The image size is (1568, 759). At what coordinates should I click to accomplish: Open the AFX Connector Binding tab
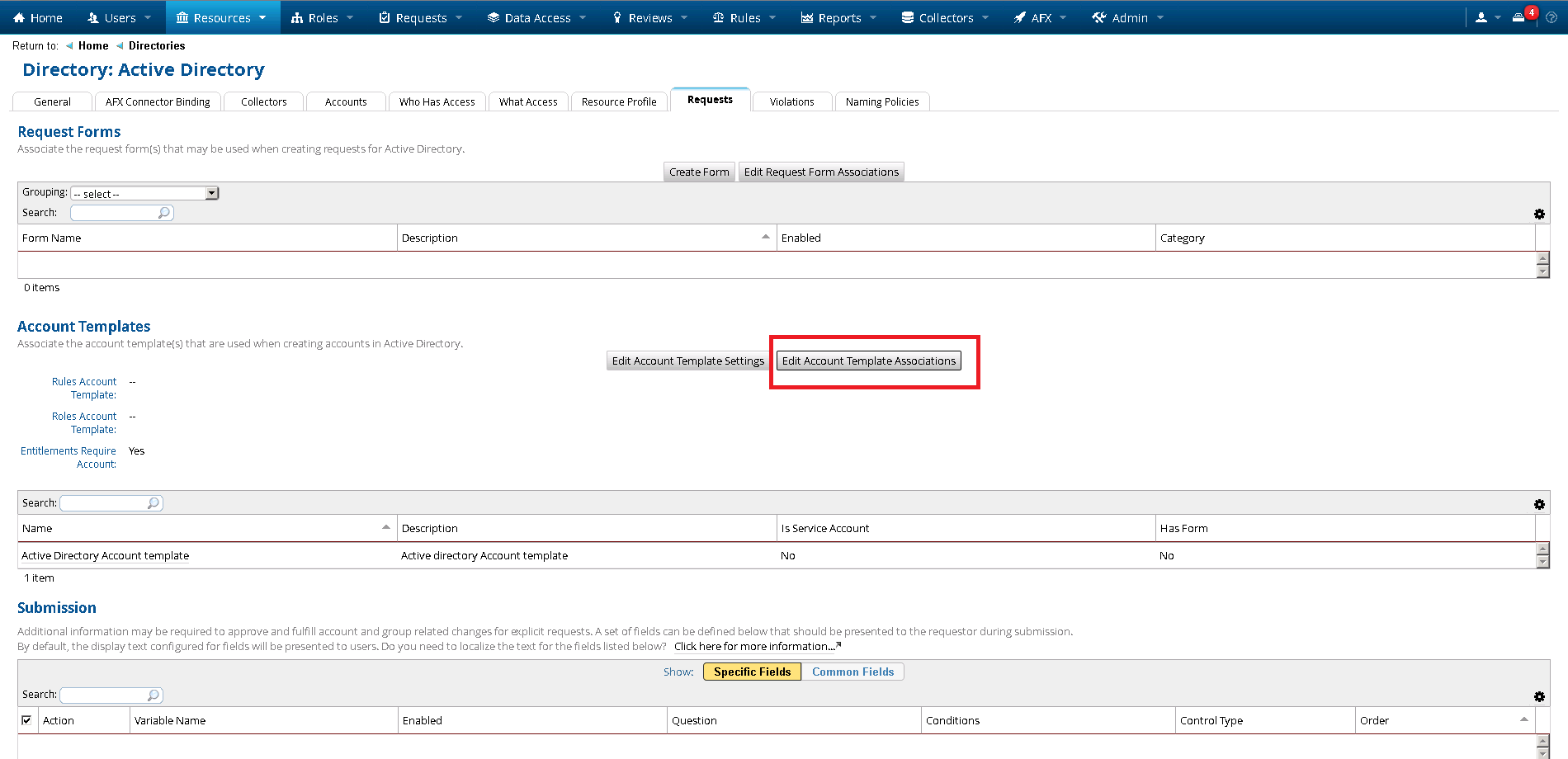coord(158,101)
